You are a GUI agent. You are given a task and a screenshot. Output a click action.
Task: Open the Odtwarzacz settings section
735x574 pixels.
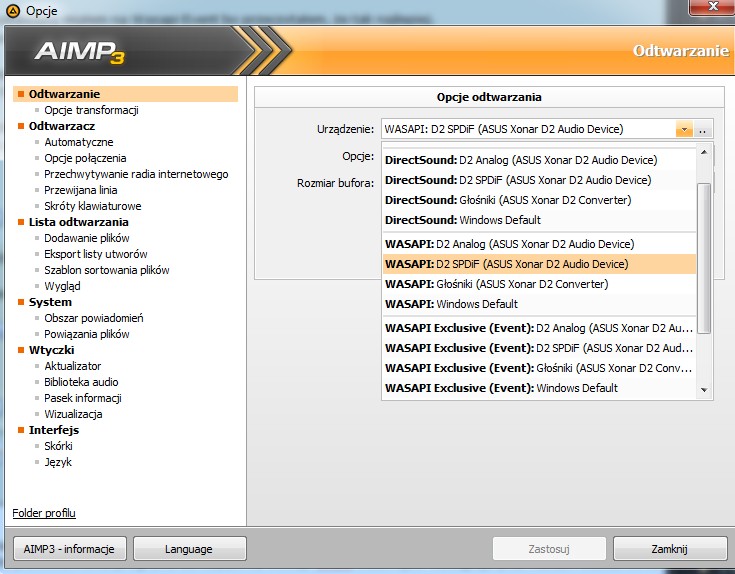(x=62, y=126)
